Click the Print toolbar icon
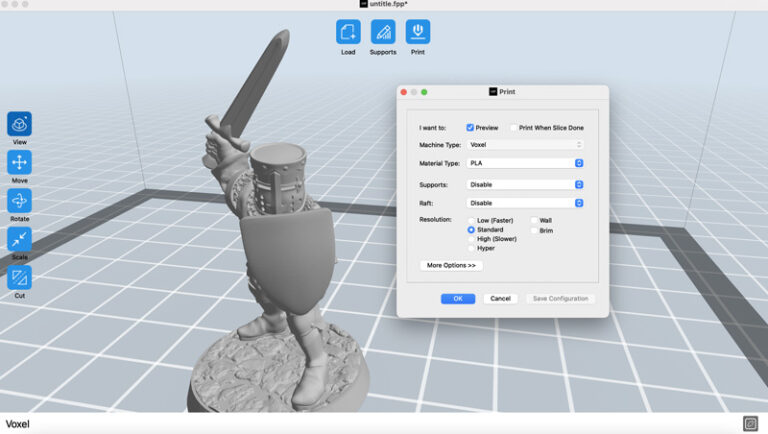Image resolution: width=768 pixels, height=434 pixels. click(x=418, y=31)
